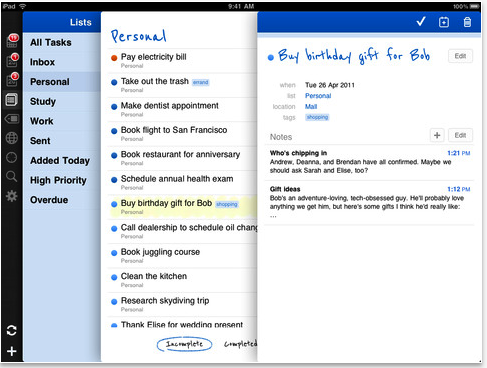Image resolution: width=487 pixels, height=368 pixels.
Task: Tap Wi-Fi indicator in iPad status bar
Action: pyautogui.click(x=22, y=6)
